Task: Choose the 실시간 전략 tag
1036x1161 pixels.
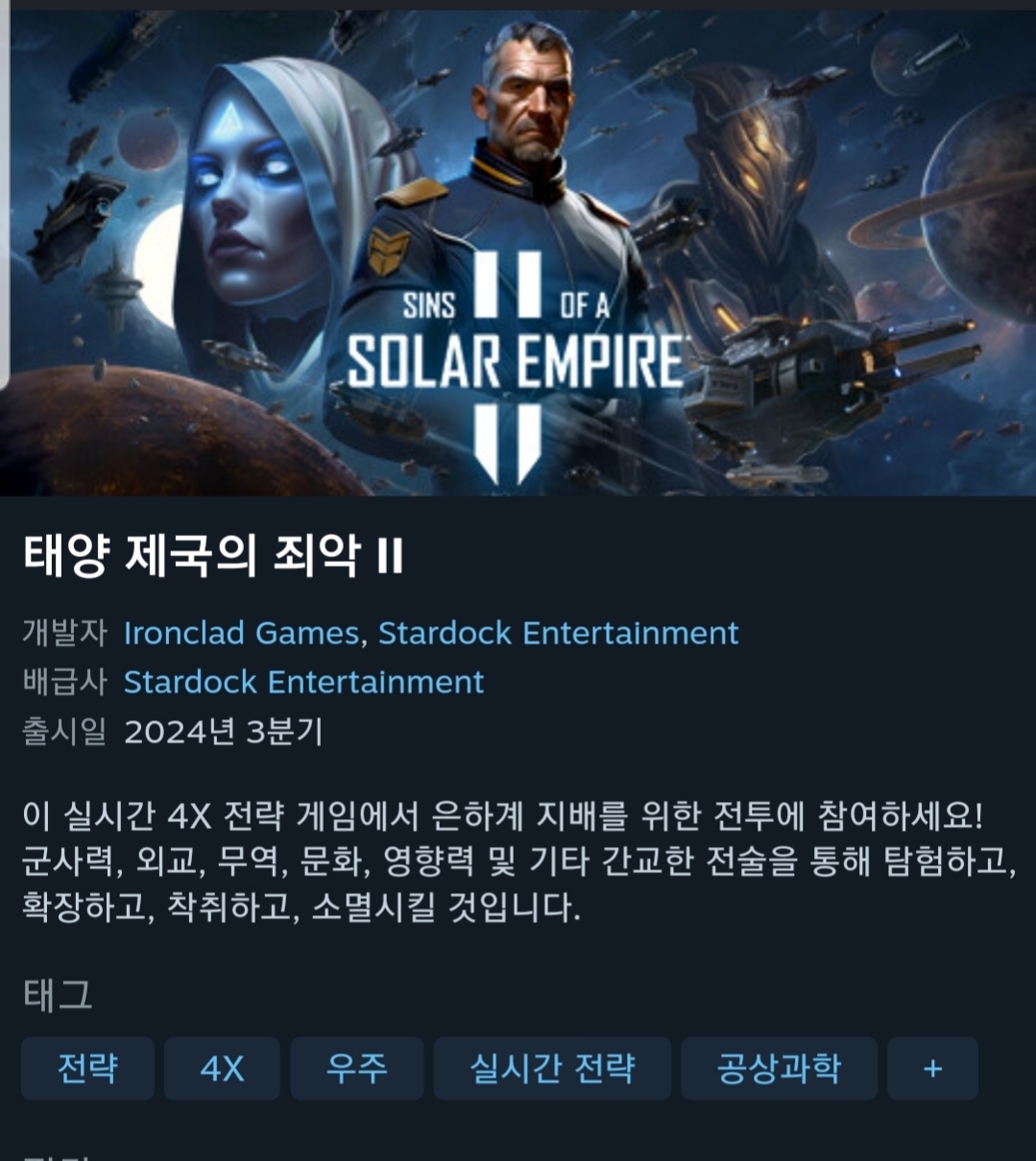Action: pos(552,1068)
